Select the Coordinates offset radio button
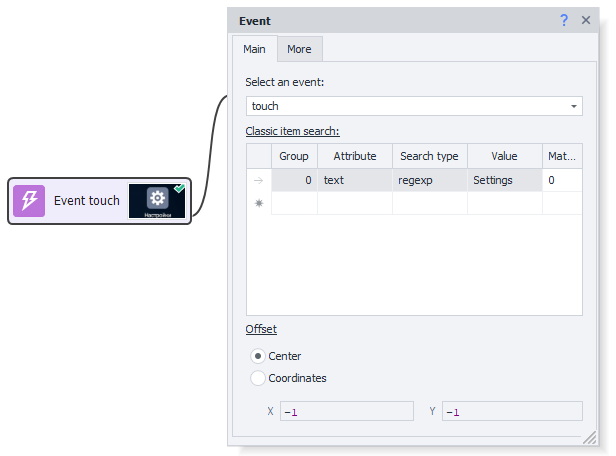 tap(258, 378)
